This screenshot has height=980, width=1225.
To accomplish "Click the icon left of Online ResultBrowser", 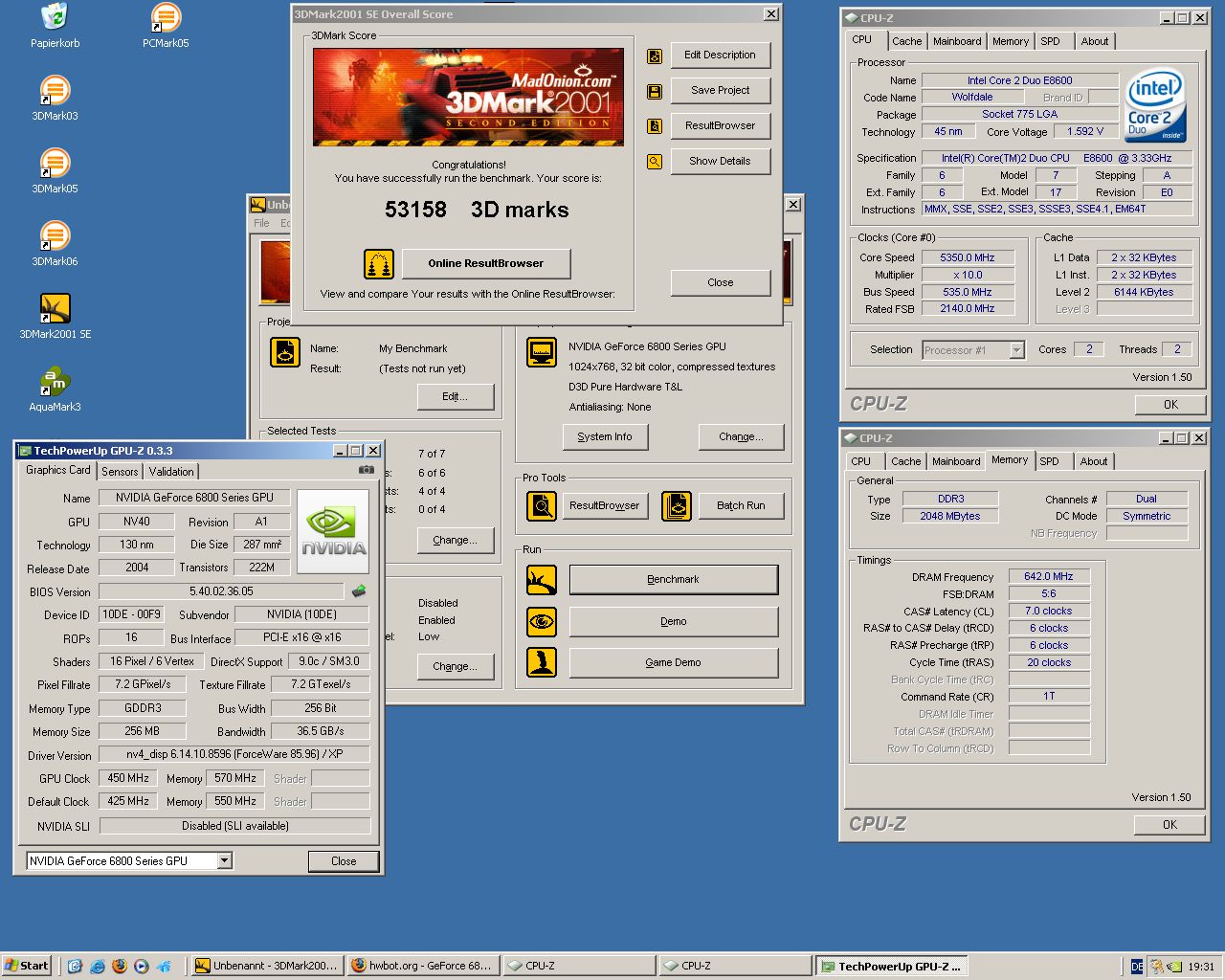I will (379, 263).
